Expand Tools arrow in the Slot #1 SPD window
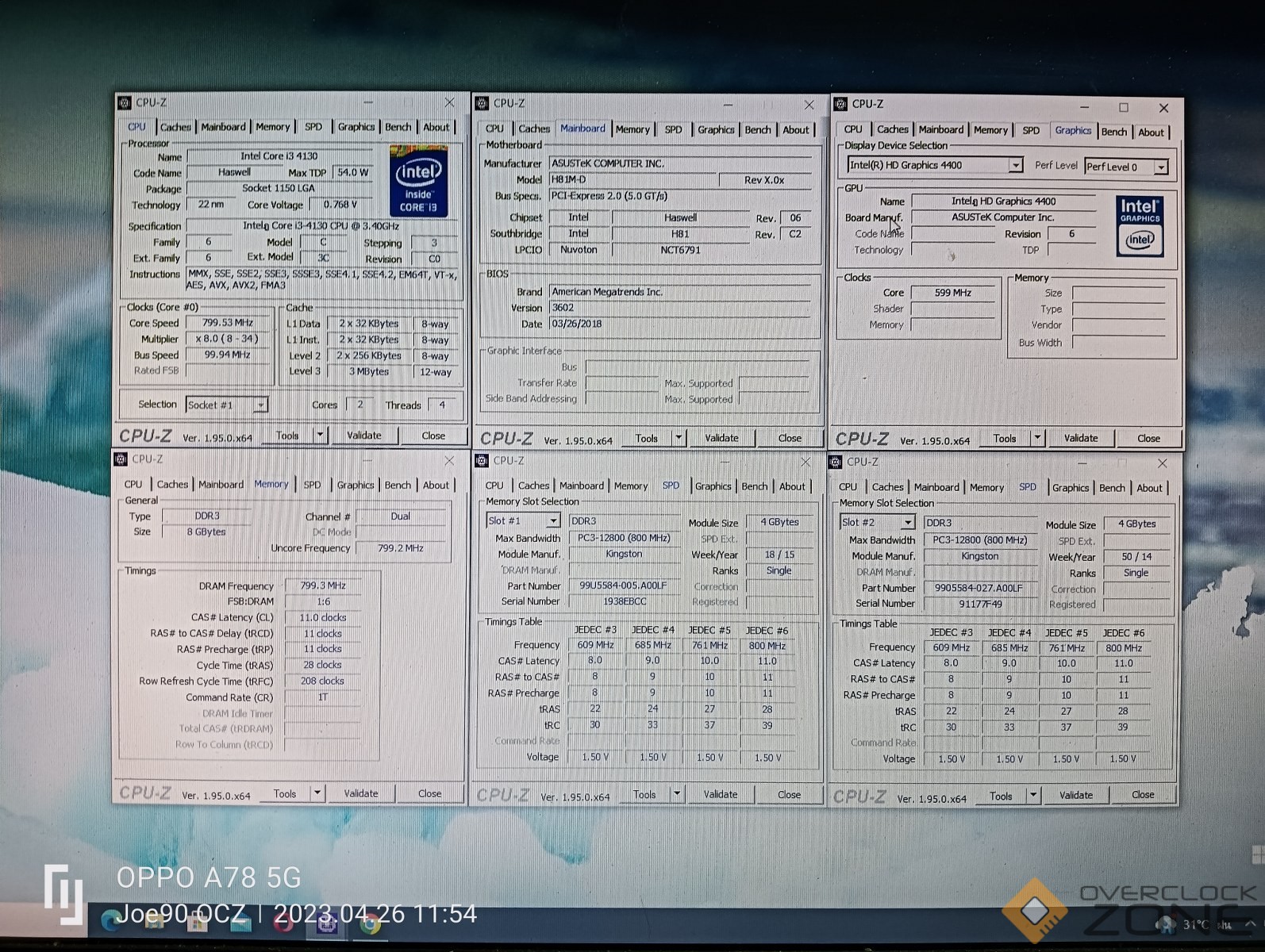The width and height of the screenshot is (1265, 952). tap(677, 793)
